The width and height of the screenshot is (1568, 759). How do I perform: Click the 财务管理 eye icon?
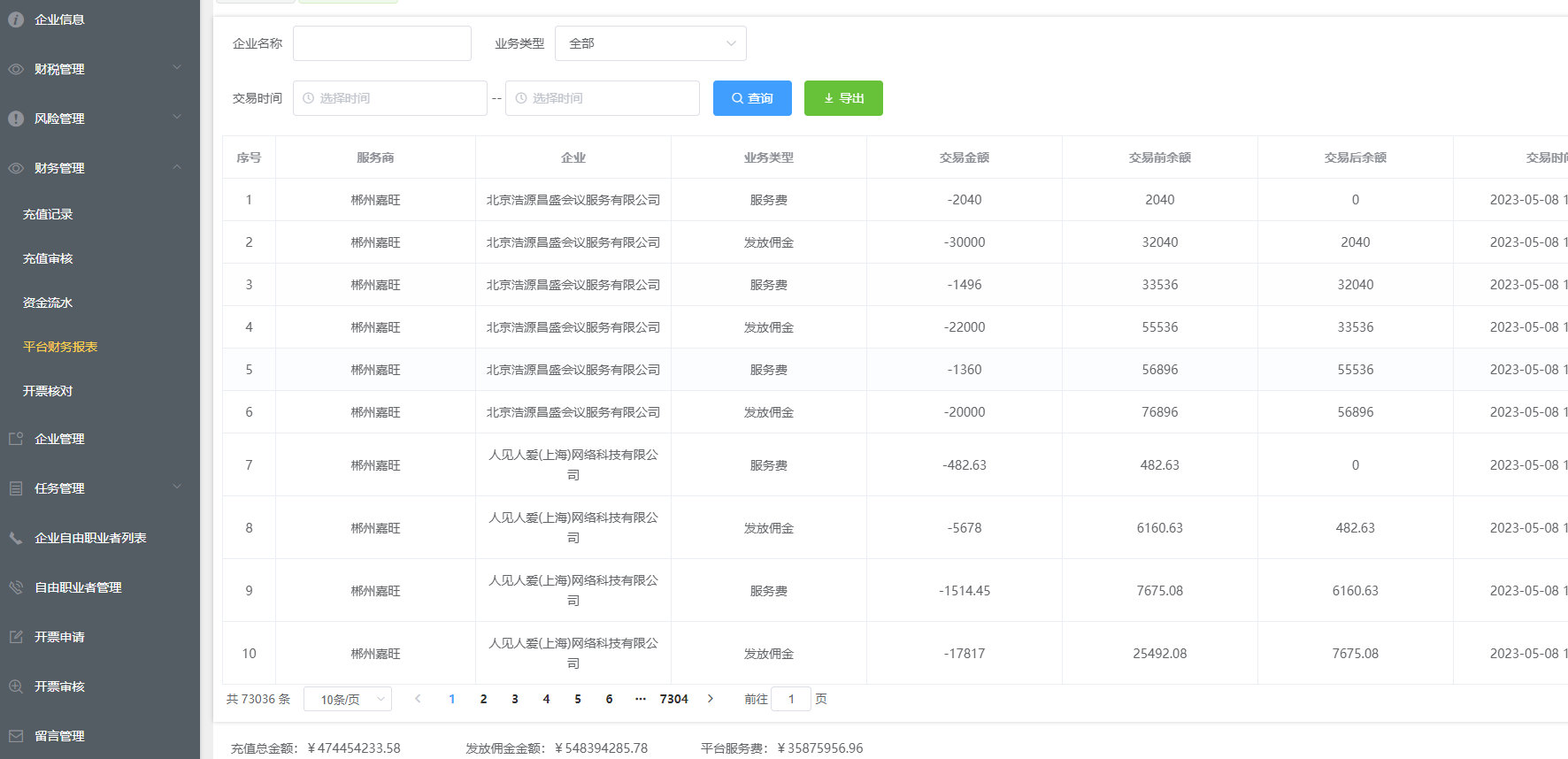point(16,168)
